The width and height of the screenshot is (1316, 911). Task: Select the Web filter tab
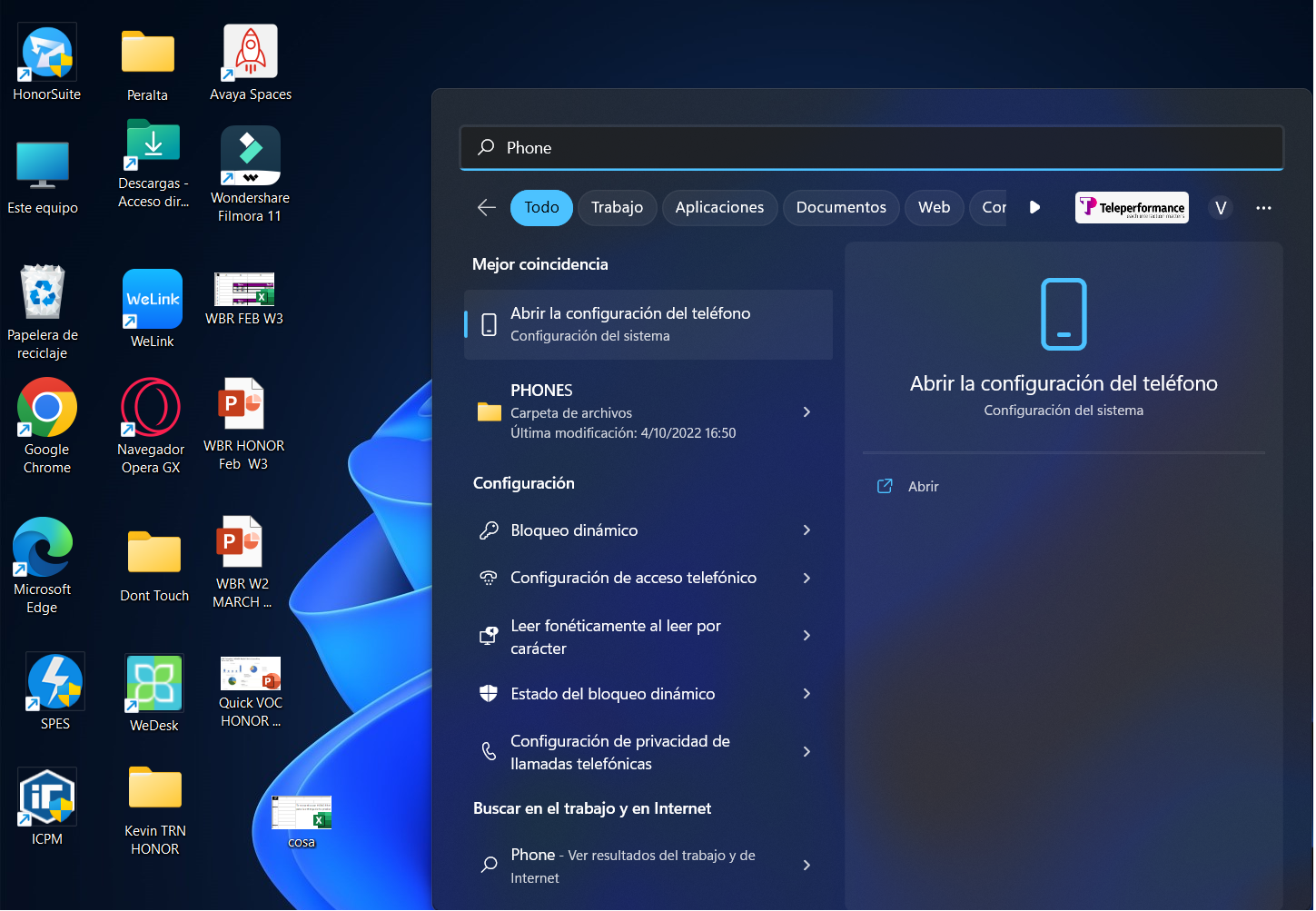934,208
